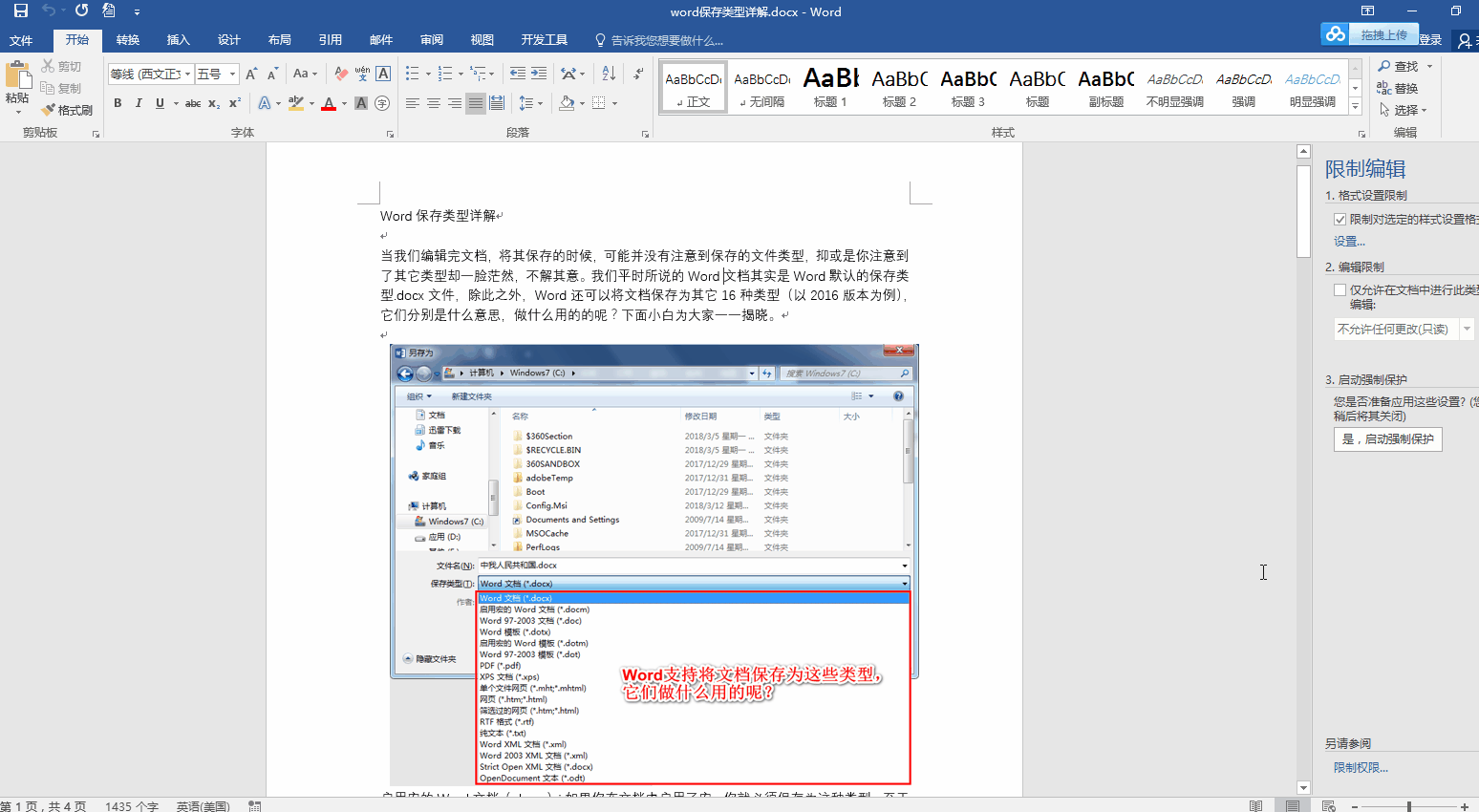
Task: Justify the paragraph text
Action: [x=476, y=103]
